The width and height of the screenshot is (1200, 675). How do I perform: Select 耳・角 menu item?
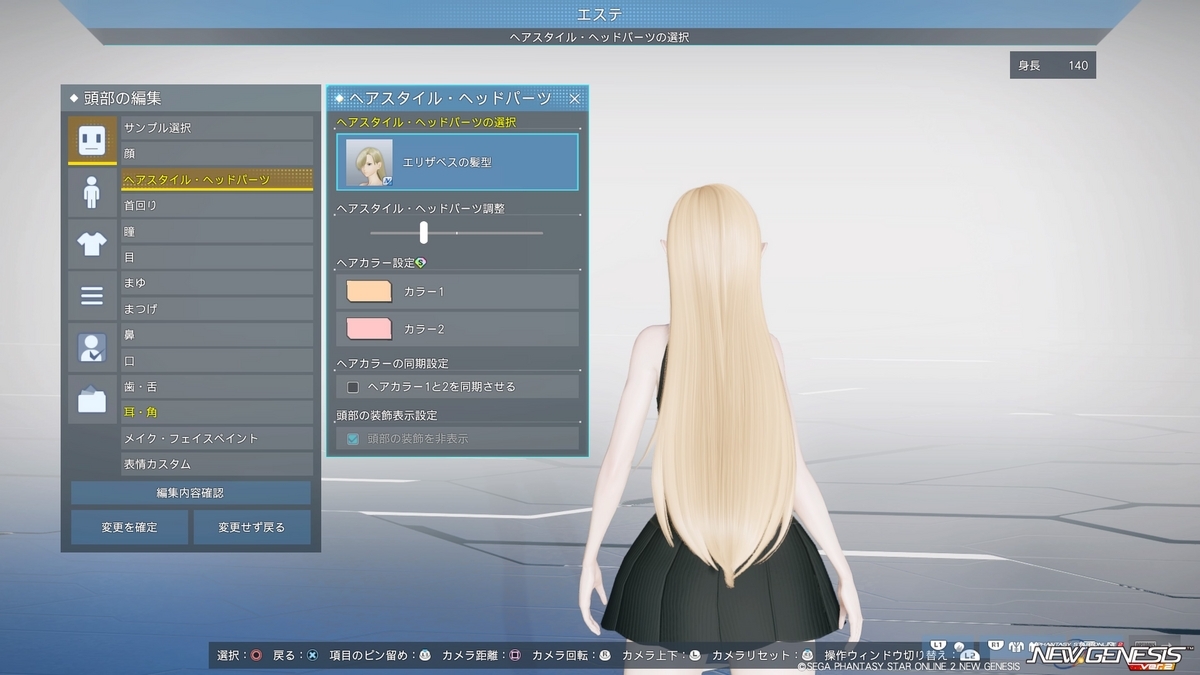click(217, 413)
